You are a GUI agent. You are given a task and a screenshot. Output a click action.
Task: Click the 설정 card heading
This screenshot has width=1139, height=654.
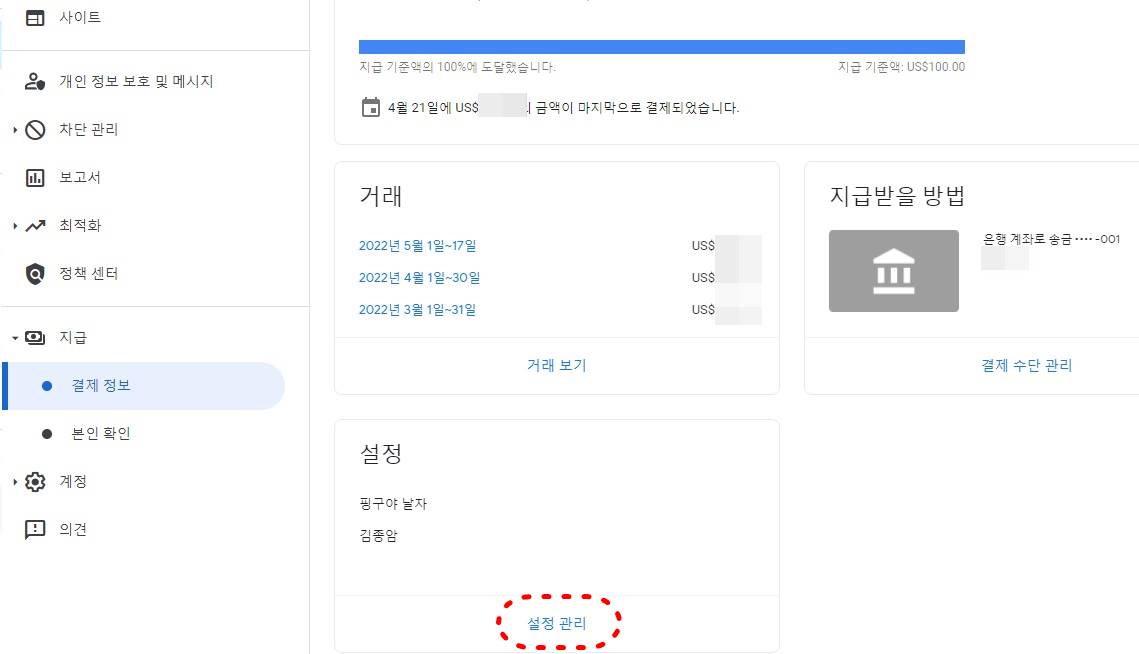(381, 453)
